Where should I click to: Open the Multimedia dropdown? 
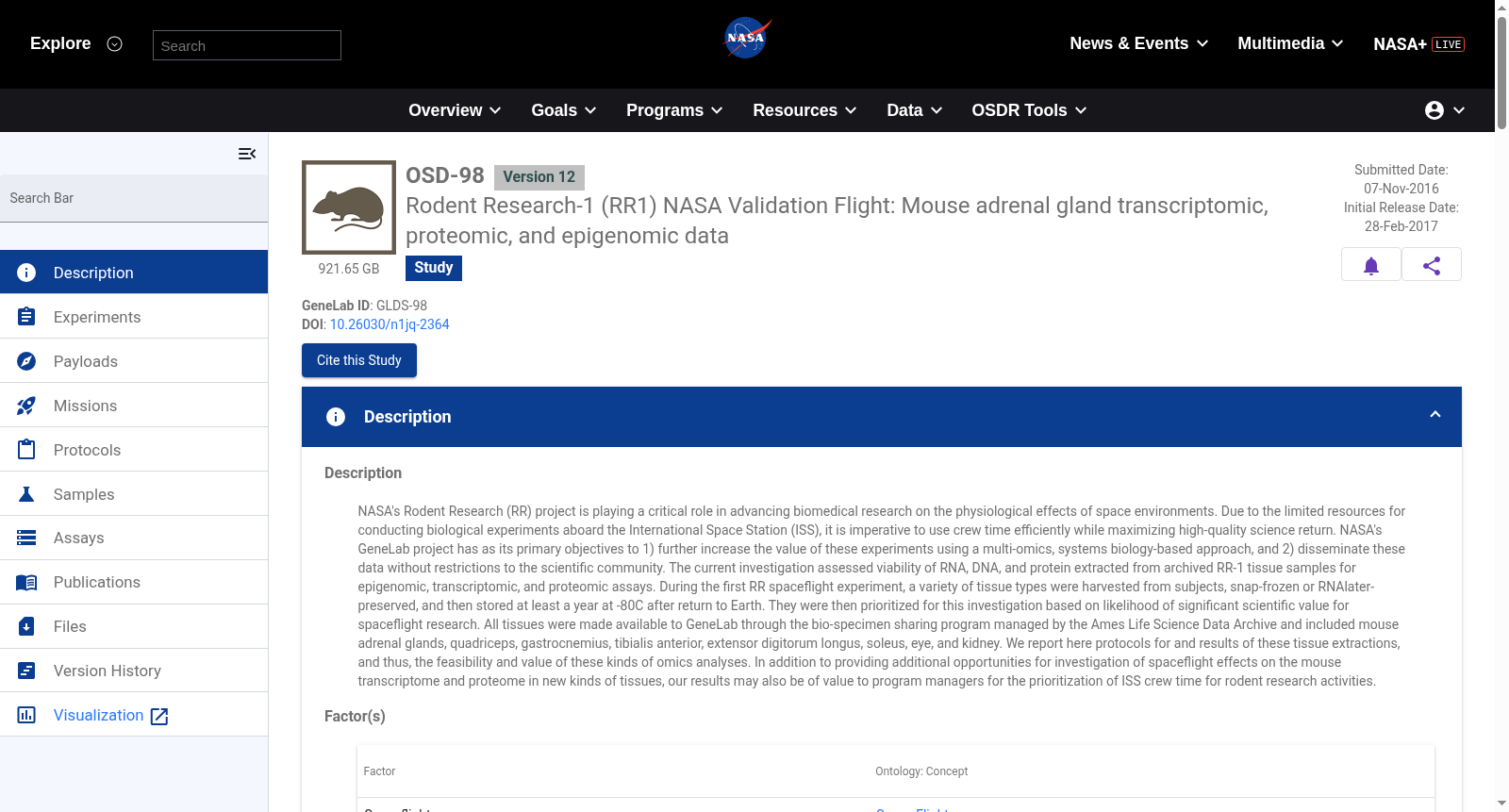1290,43
